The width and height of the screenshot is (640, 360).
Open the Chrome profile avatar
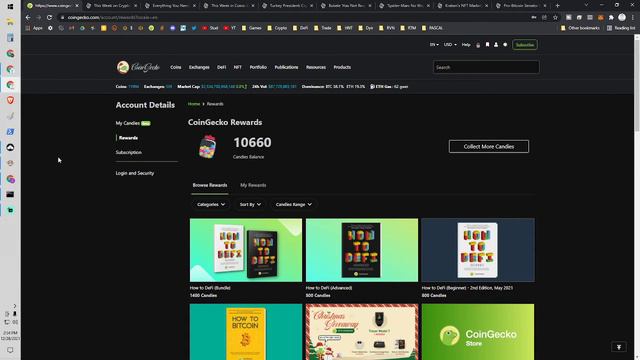[622, 17]
